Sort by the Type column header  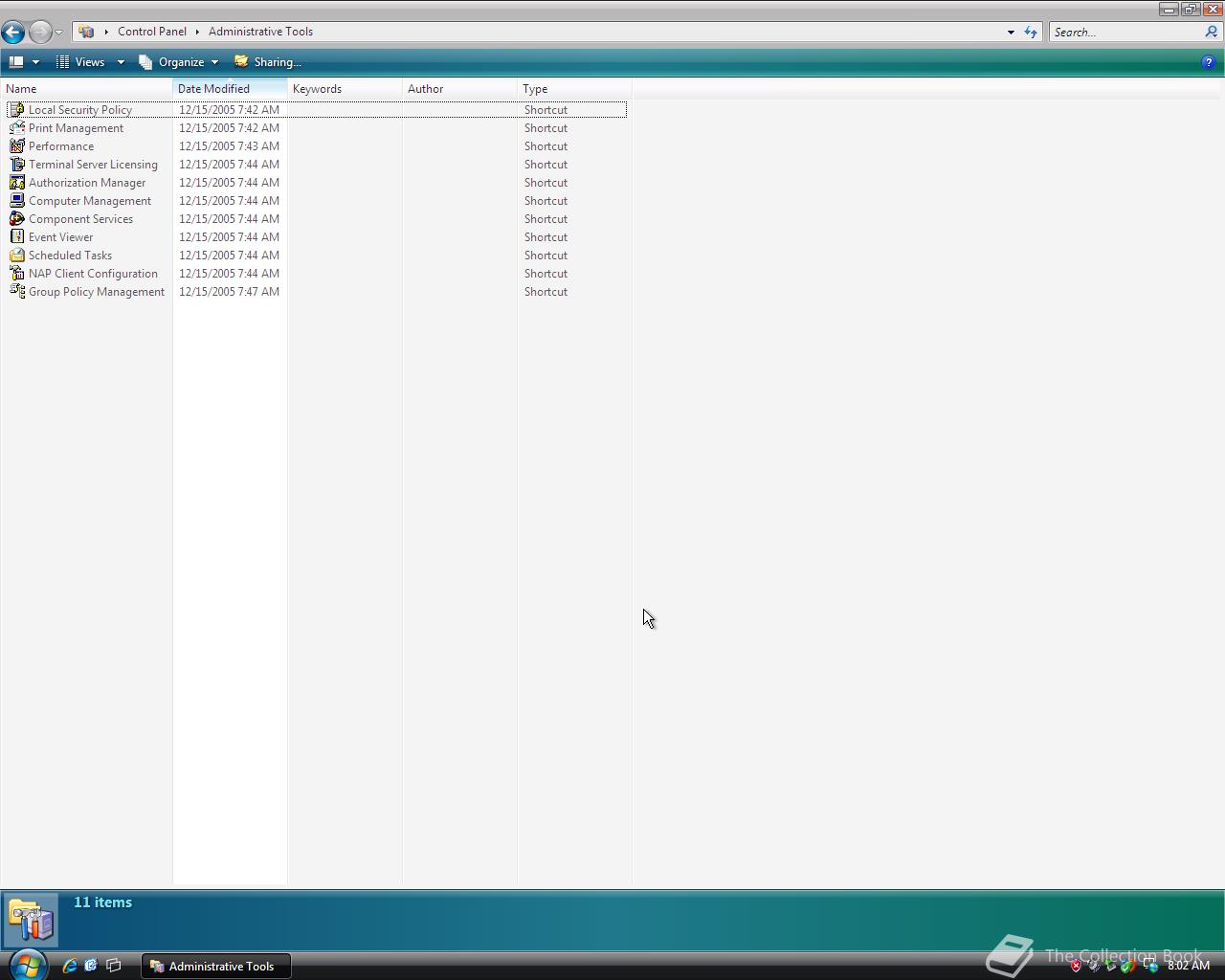coord(574,89)
